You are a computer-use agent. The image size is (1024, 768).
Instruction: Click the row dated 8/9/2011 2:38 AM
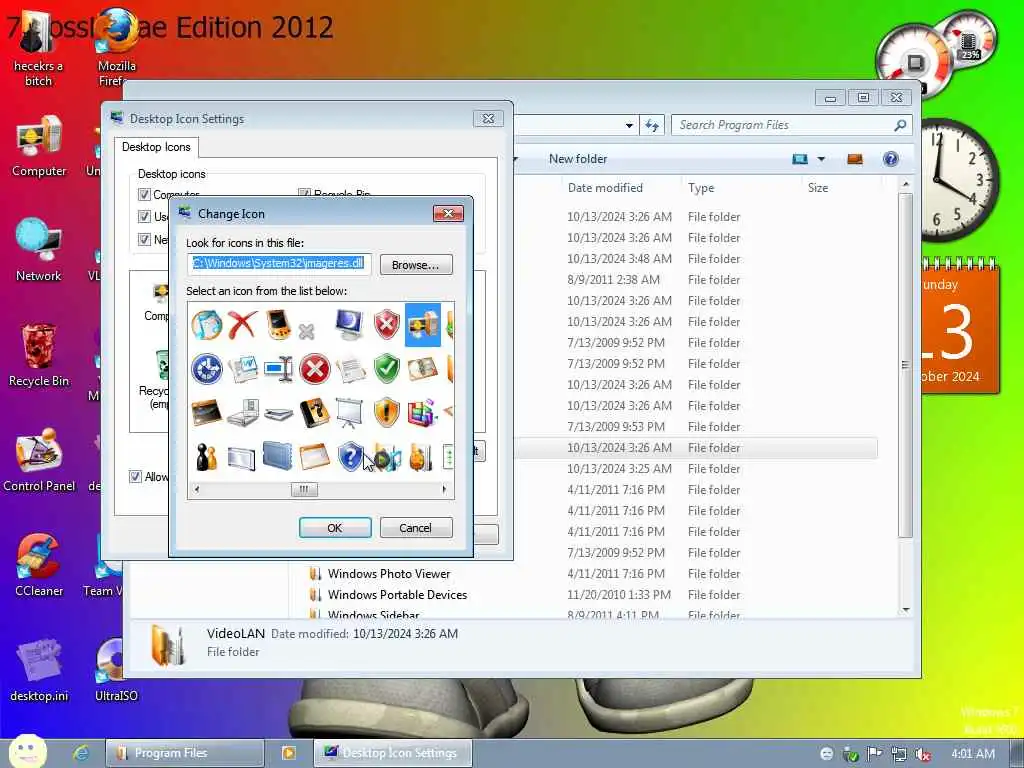pyautogui.click(x=697, y=280)
